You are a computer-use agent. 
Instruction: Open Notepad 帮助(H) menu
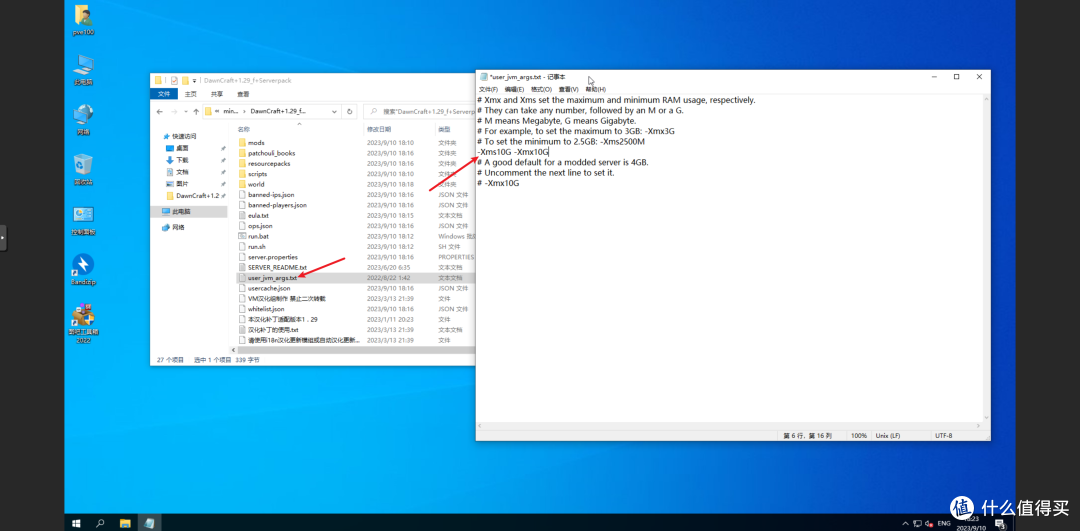coord(596,90)
